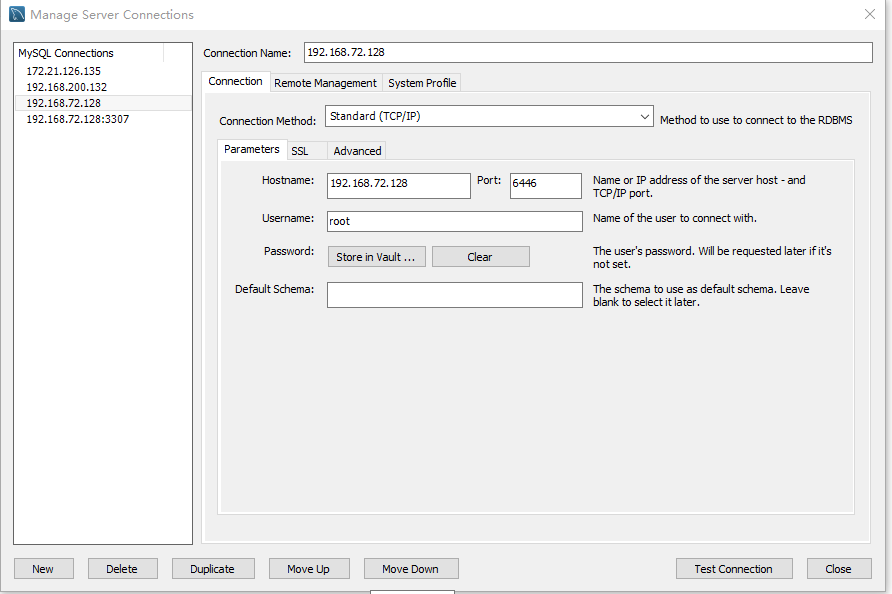The image size is (892, 594).
Task: Duplicate the selected connection
Action: pos(213,569)
